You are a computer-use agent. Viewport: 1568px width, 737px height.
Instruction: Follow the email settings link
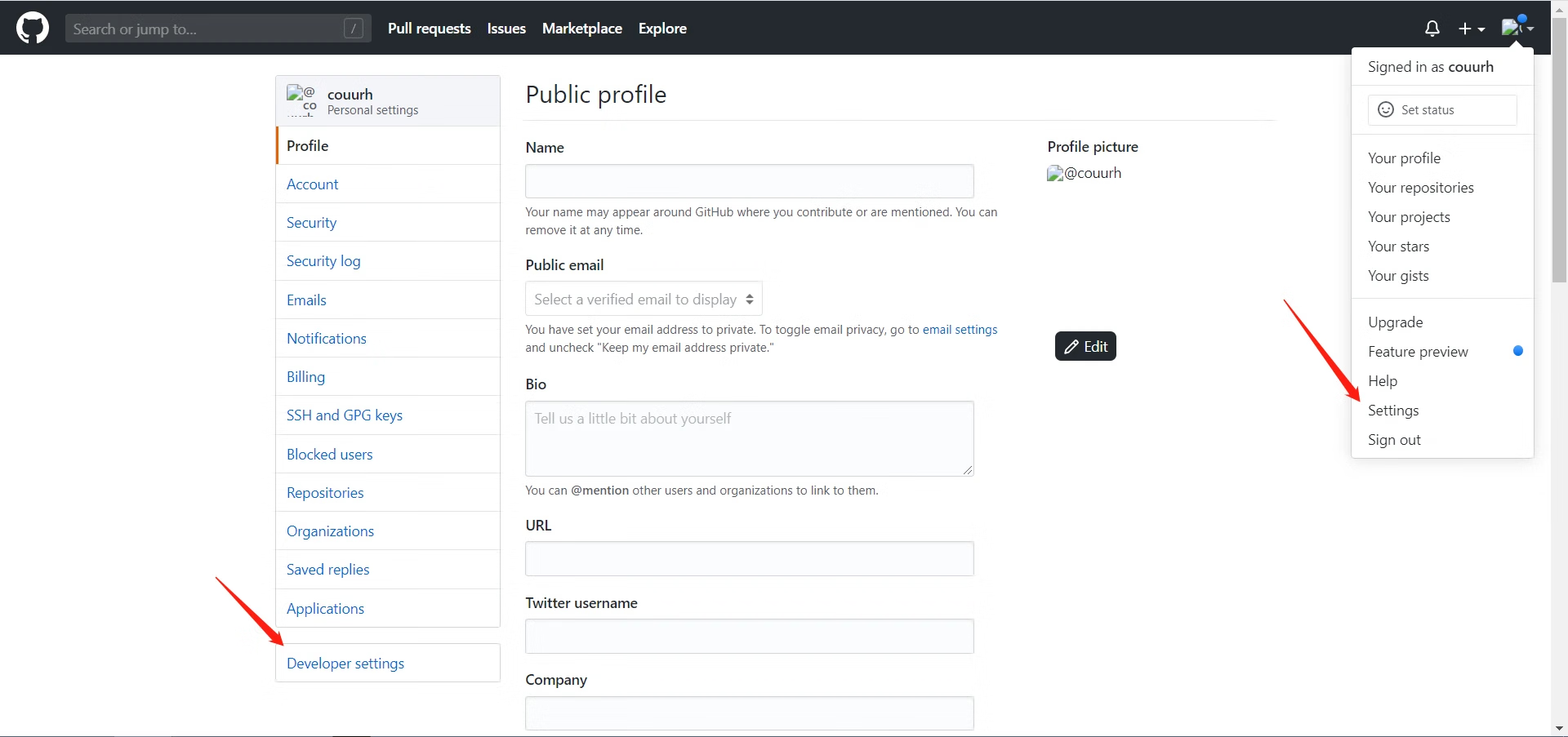[x=960, y=330]
